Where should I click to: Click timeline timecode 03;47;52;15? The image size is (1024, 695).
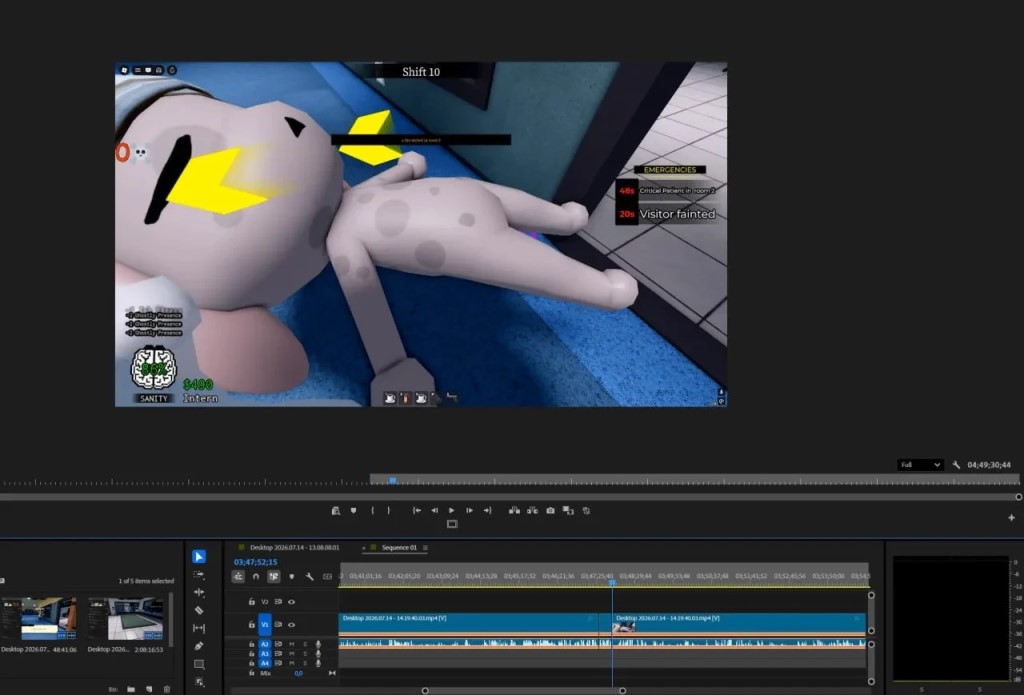[x=255, y=562]
